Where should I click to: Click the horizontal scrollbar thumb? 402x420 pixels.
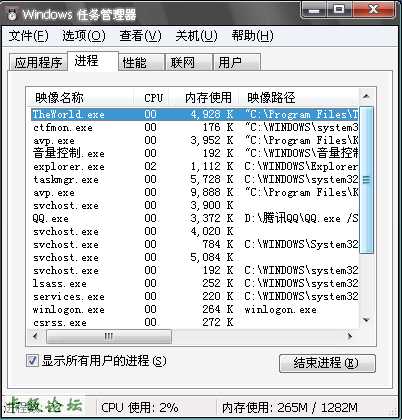pos(109,336)
